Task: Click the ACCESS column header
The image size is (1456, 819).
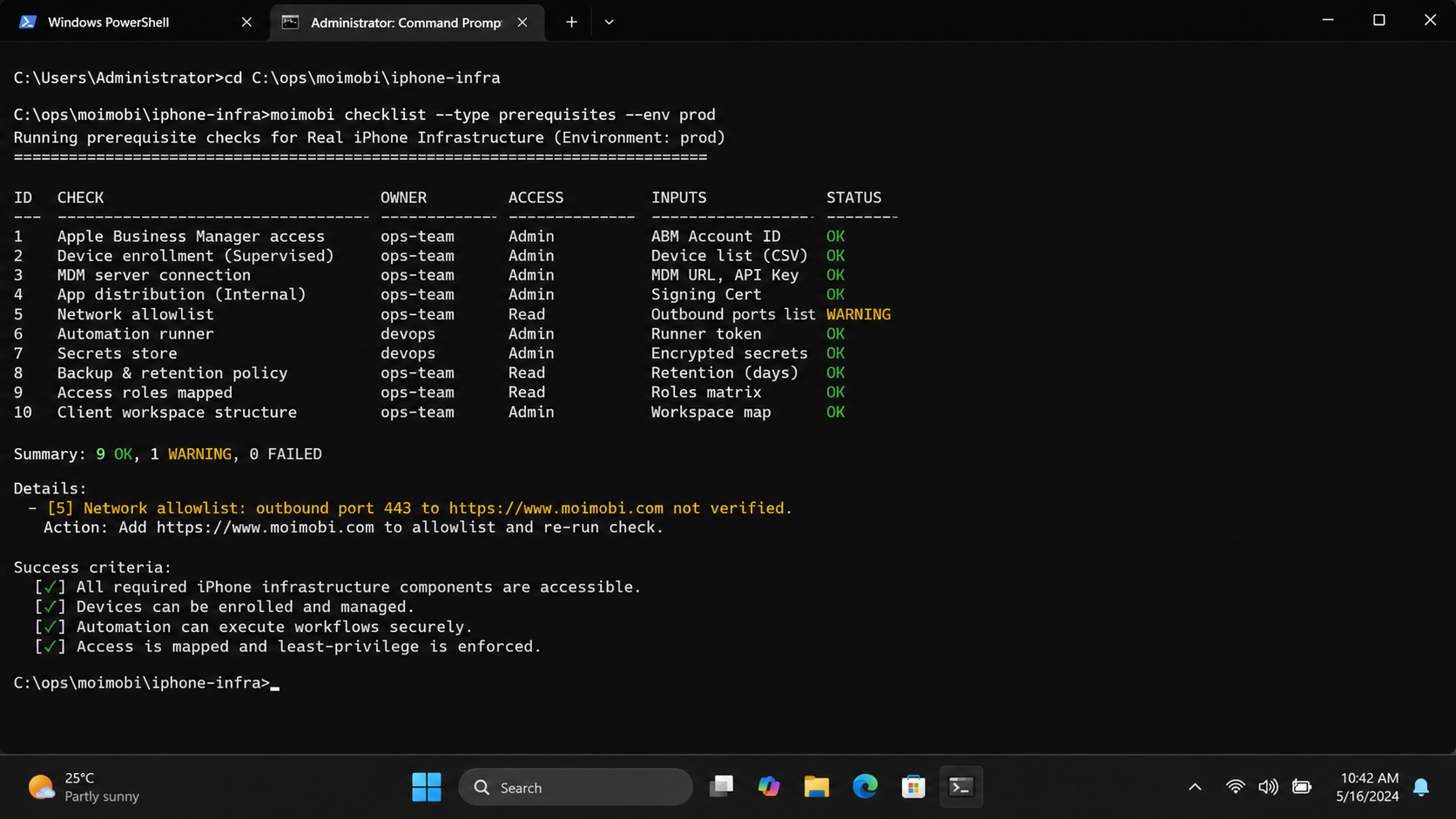Action: point(536,198)
